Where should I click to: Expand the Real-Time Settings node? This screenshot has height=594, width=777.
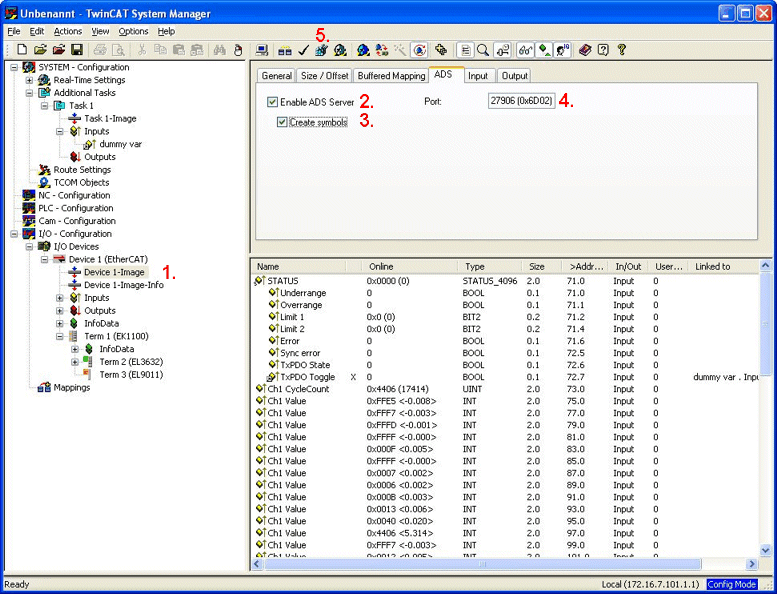(29, 80)
